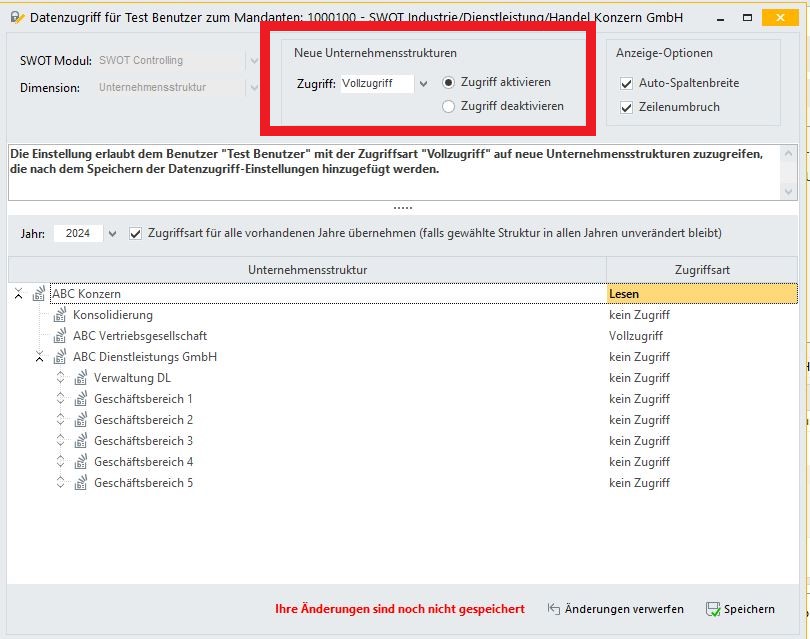Click the Zugriffsart column header
The image size is (810, 639).
point(702,270)
